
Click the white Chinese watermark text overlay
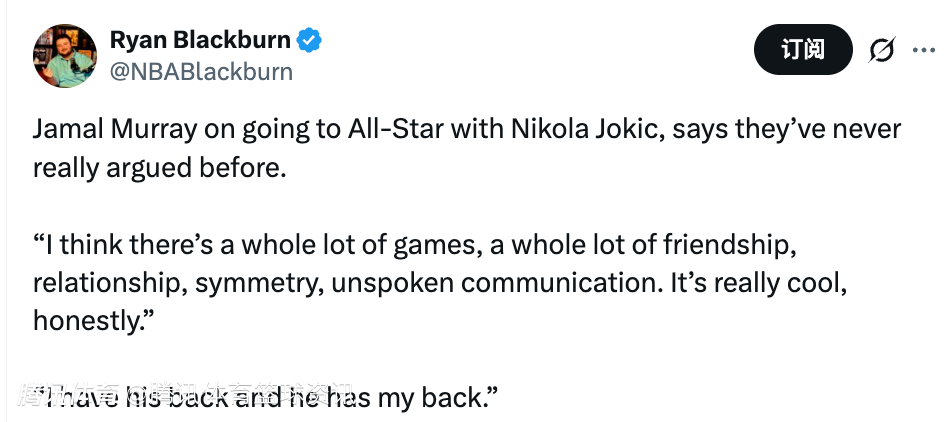click(x=185, y=392)
